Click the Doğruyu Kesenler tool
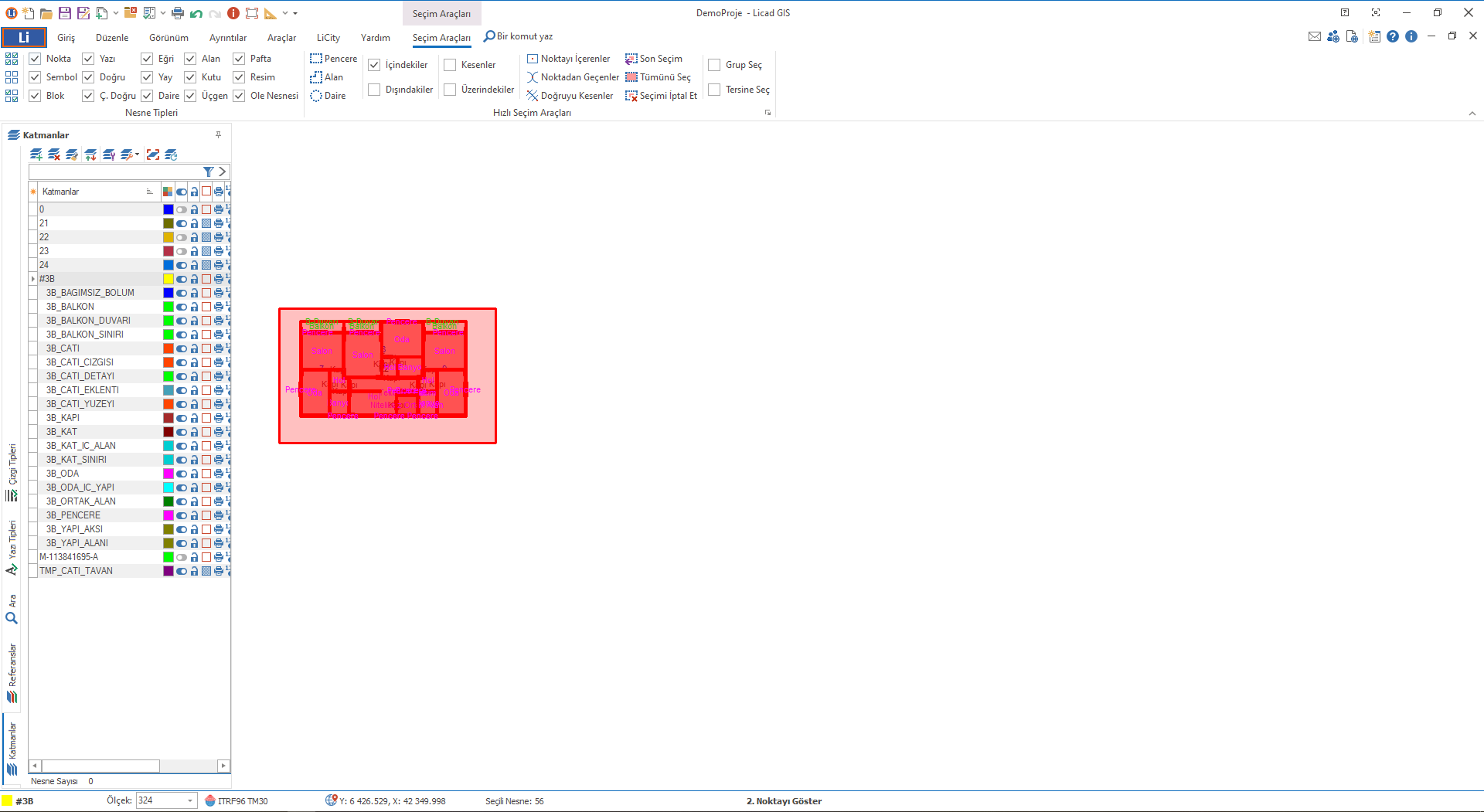Screen dimensions: 1484x812 click(570, 96)
